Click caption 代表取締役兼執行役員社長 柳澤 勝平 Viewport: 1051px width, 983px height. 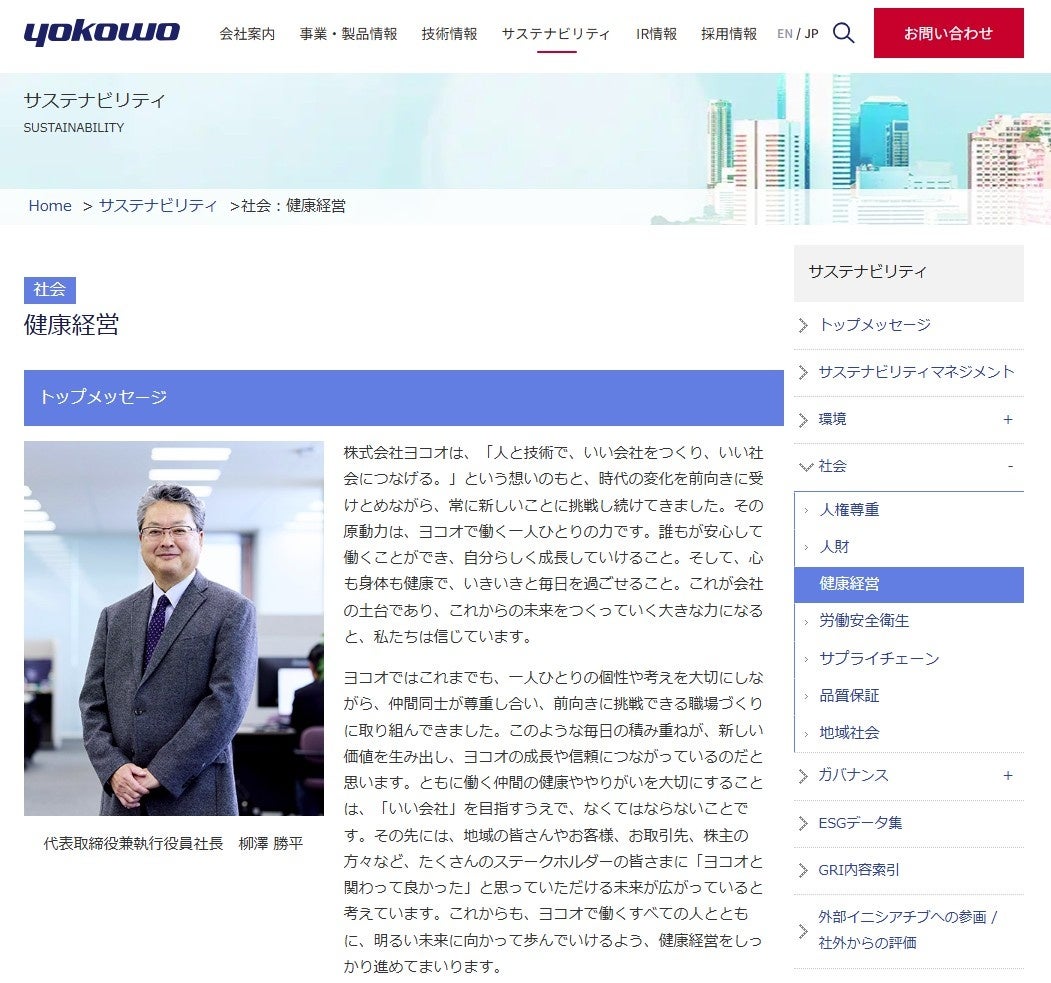(174, 843)
